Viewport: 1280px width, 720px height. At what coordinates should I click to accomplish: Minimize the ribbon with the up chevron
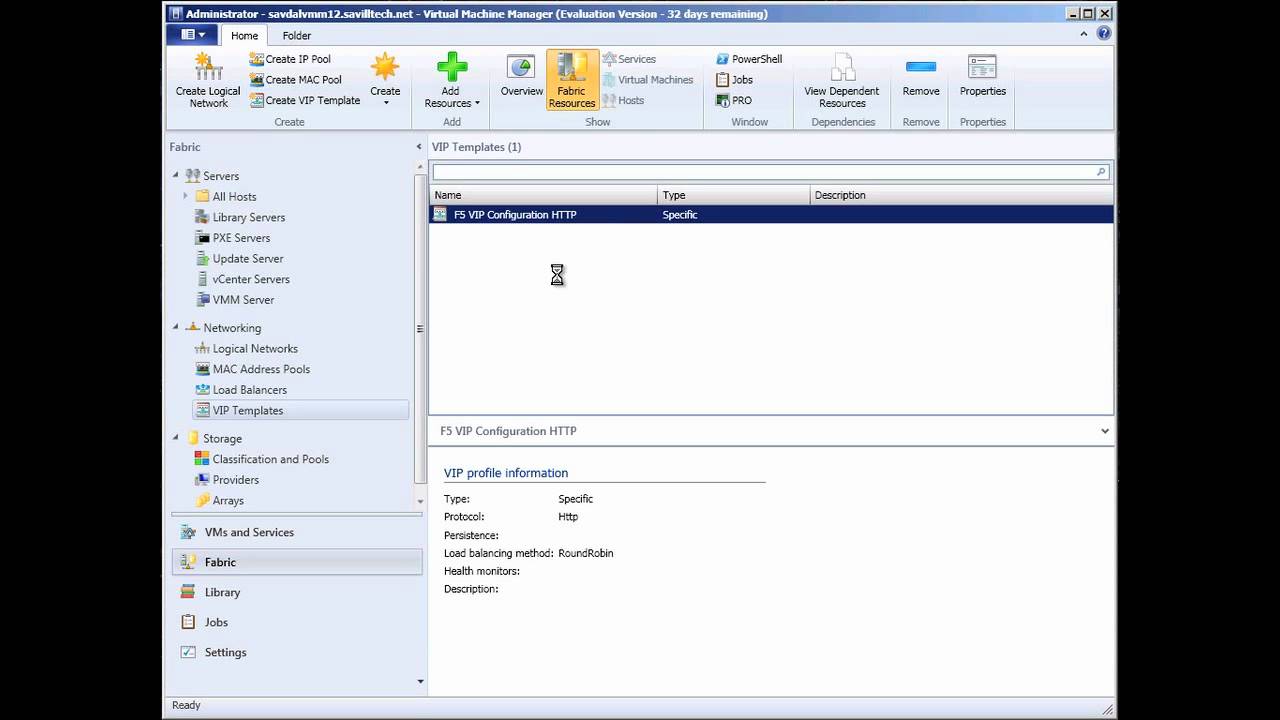tap(1084, 34)
